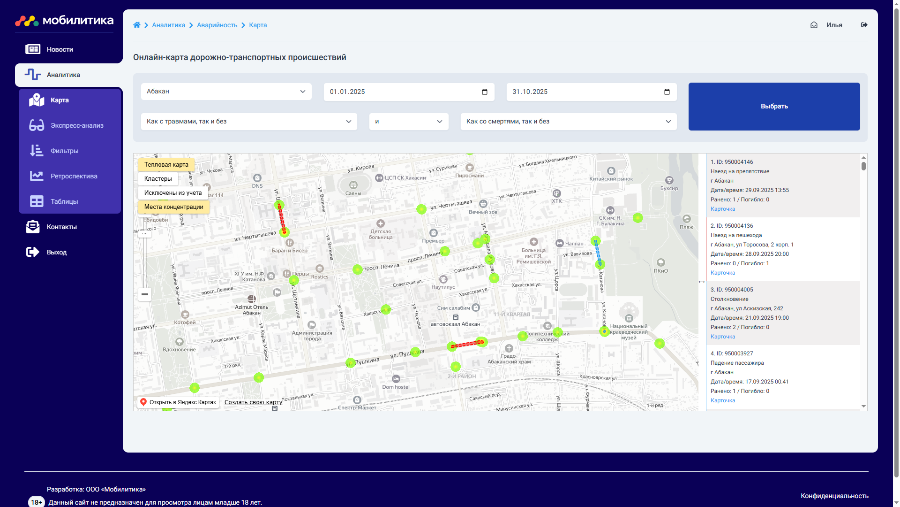
Task: Click Аварийность in the breadcrumb
Action: point(219,25)
